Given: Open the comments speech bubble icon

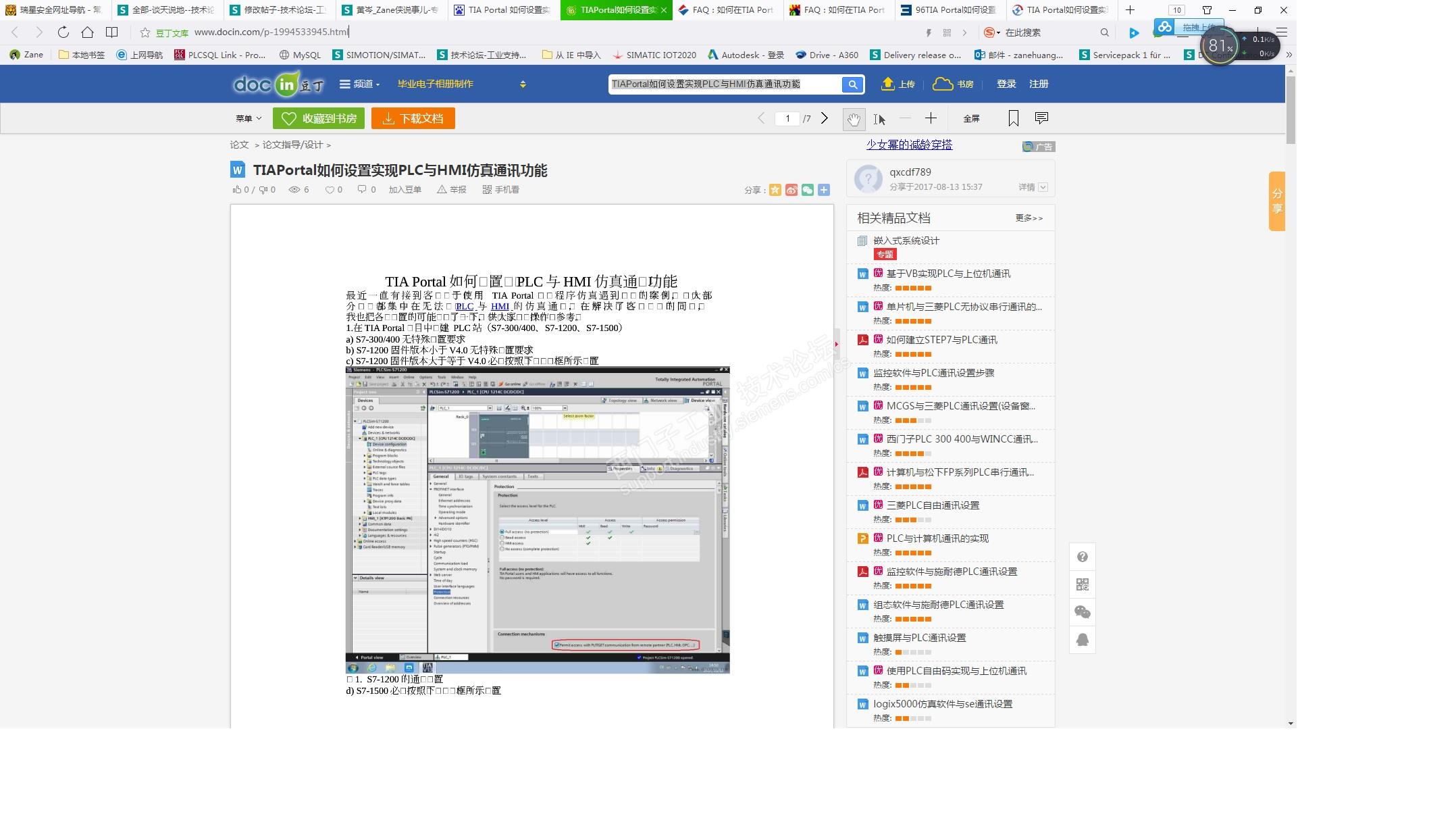Looking at the screenshot, I should pos(1041,118).
